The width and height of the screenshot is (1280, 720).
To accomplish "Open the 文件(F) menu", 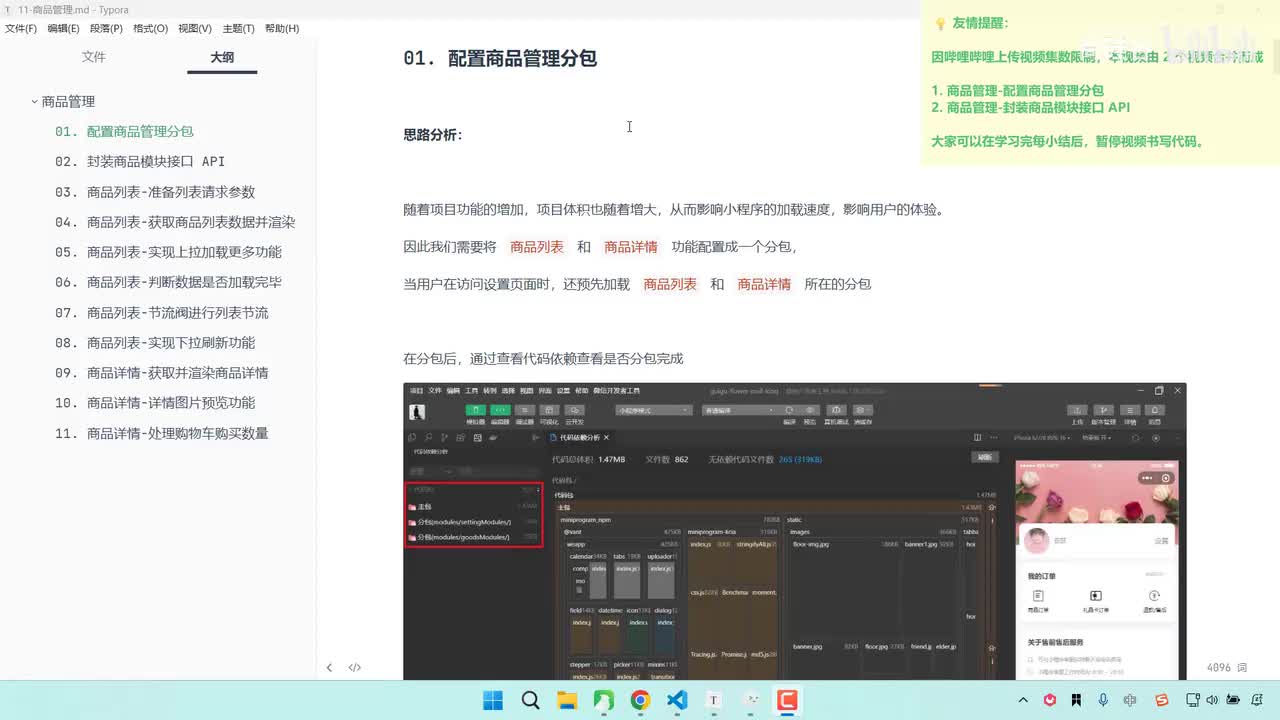I will point(21,28).
